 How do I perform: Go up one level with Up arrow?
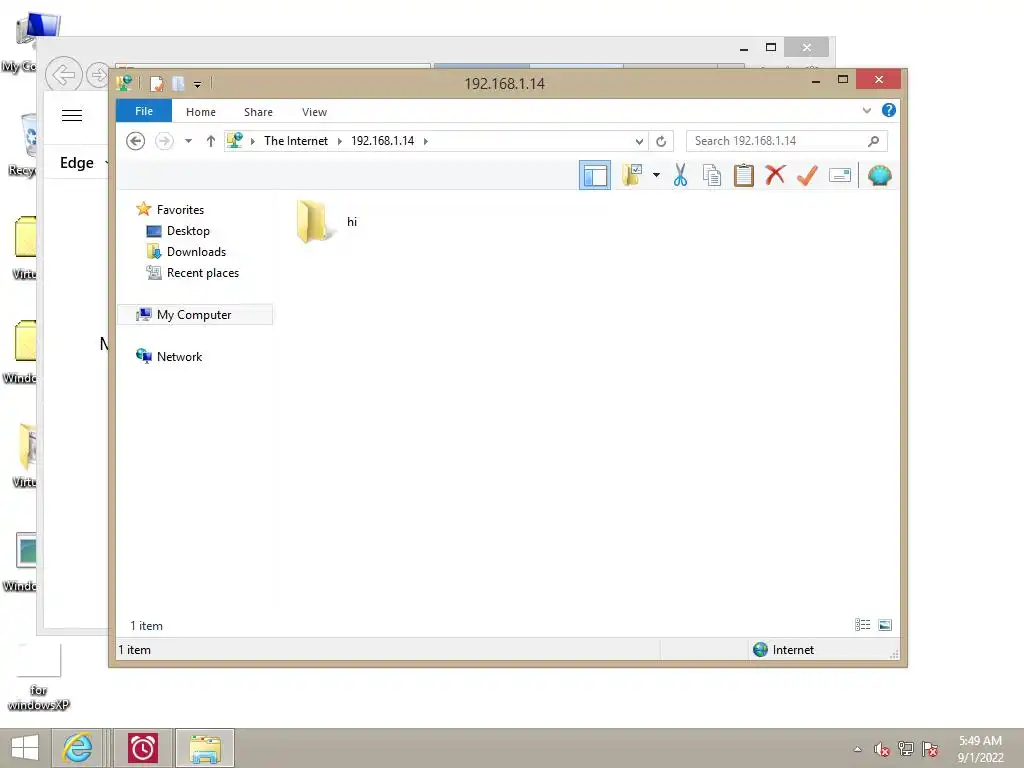pos(210,140)
